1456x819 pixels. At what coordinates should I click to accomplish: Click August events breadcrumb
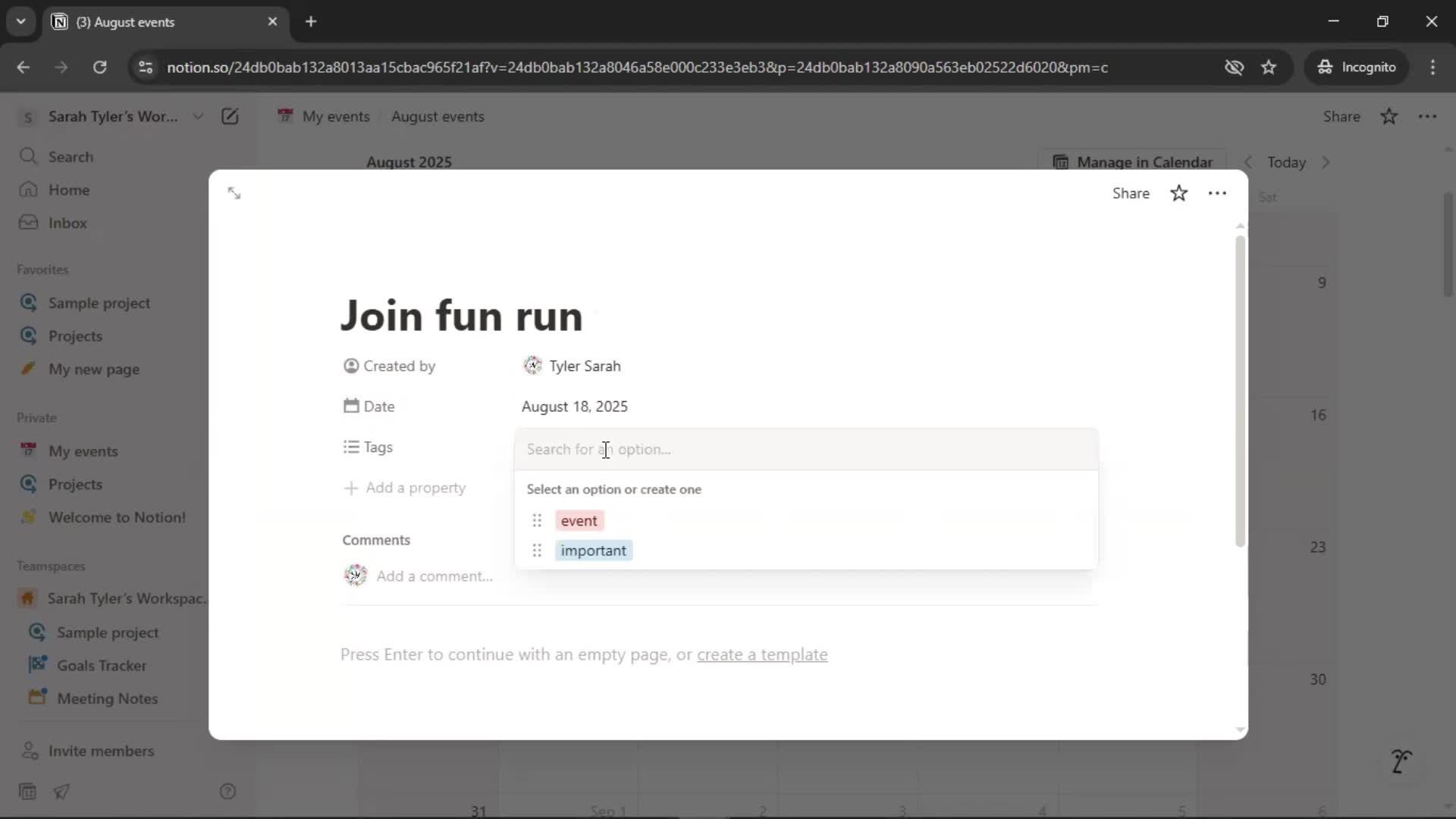click(x=438, y=117)
